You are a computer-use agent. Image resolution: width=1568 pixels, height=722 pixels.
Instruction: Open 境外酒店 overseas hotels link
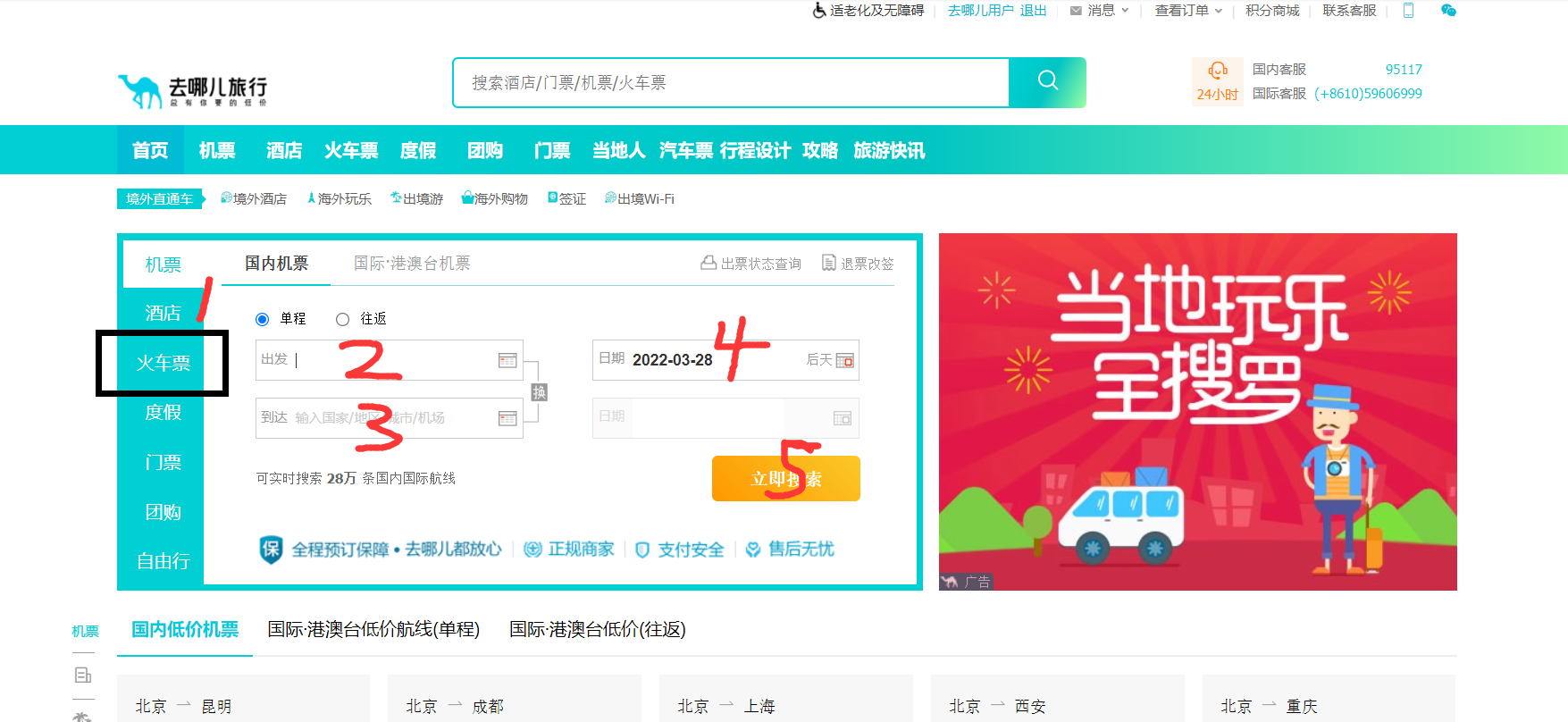(254, 198)
